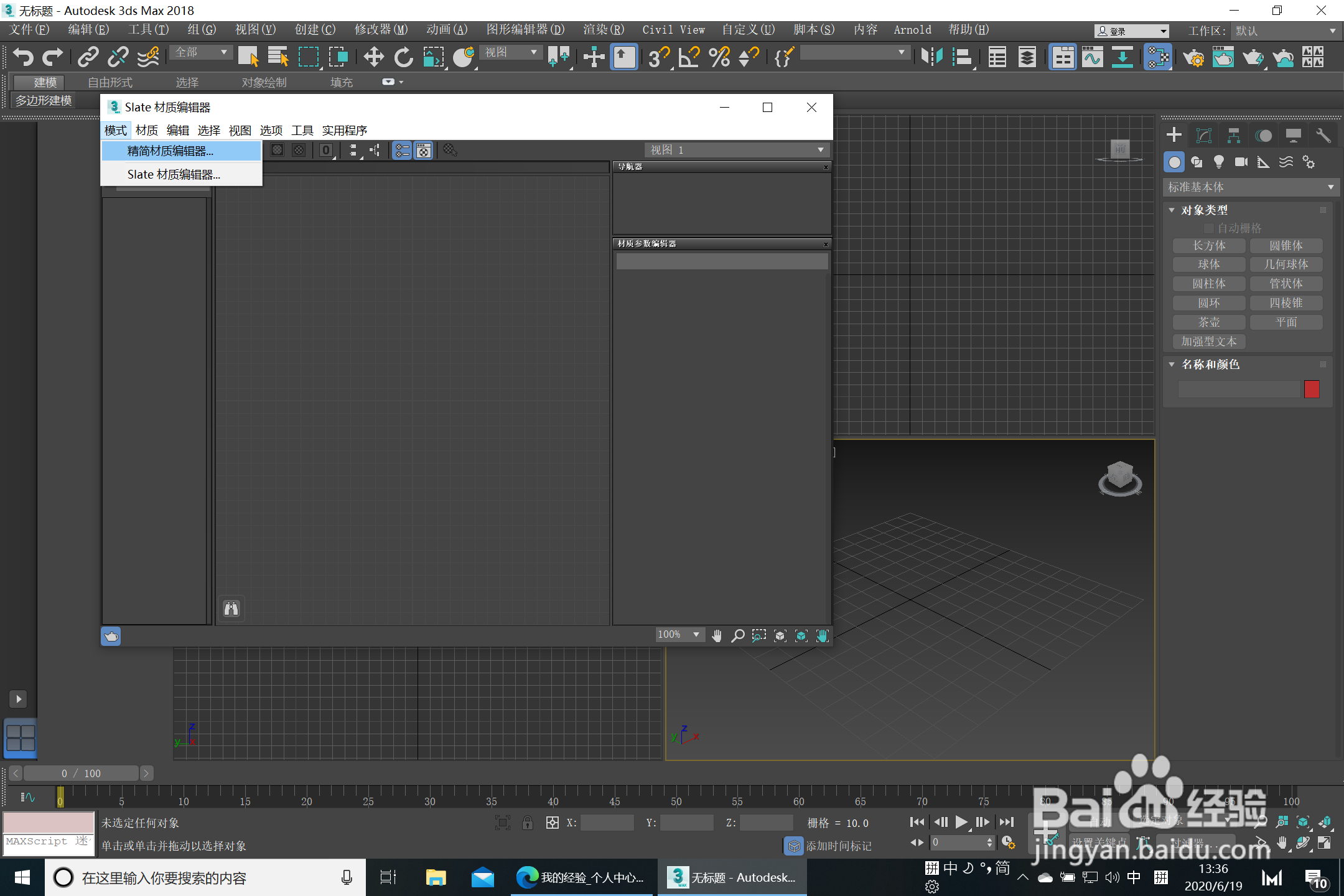Screen dimensions: 1344x896
Task: Click Slate zoom magnifier tool
Action: click(738, 635)
